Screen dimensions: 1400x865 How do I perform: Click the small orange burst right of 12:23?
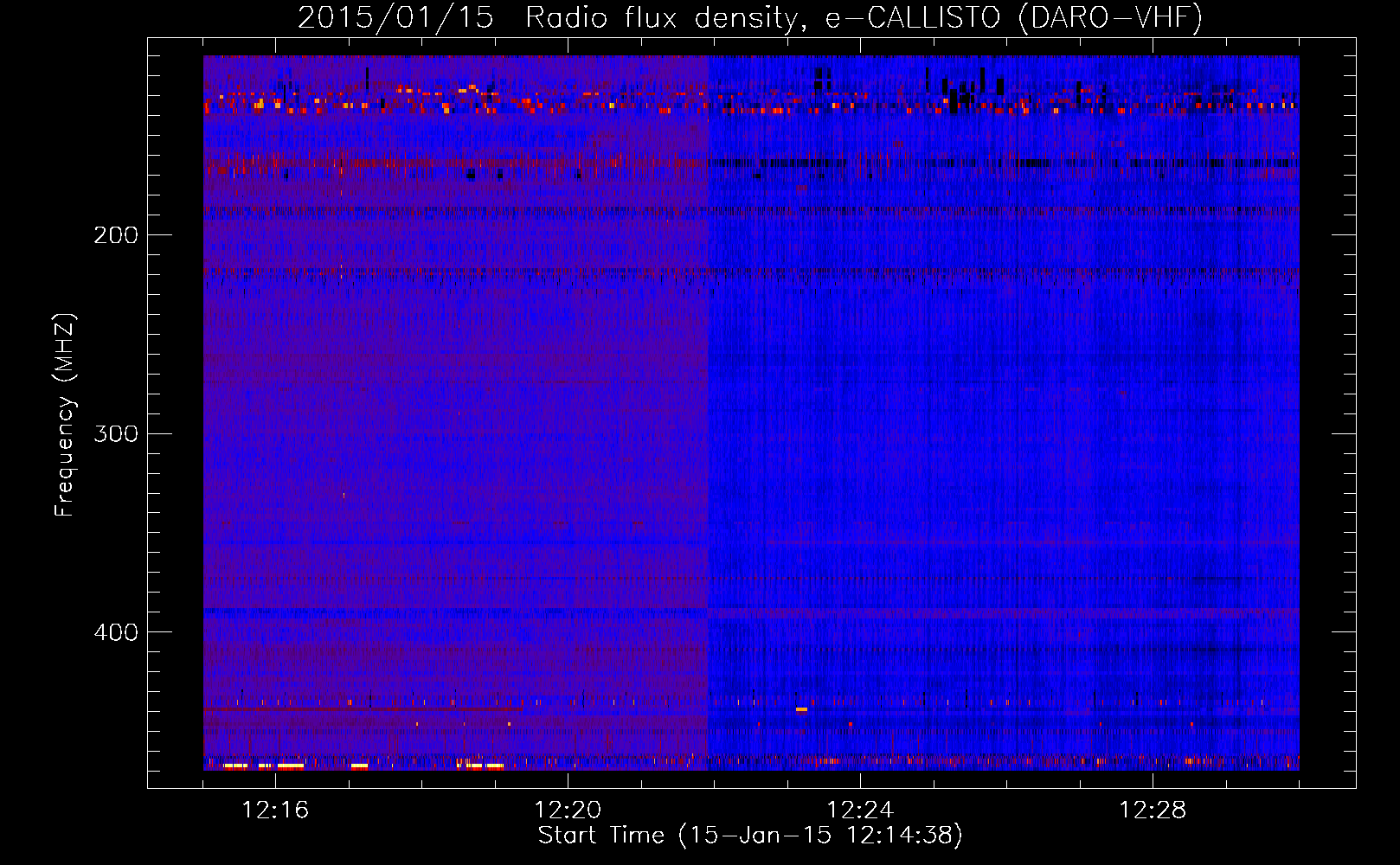[801, 709]
